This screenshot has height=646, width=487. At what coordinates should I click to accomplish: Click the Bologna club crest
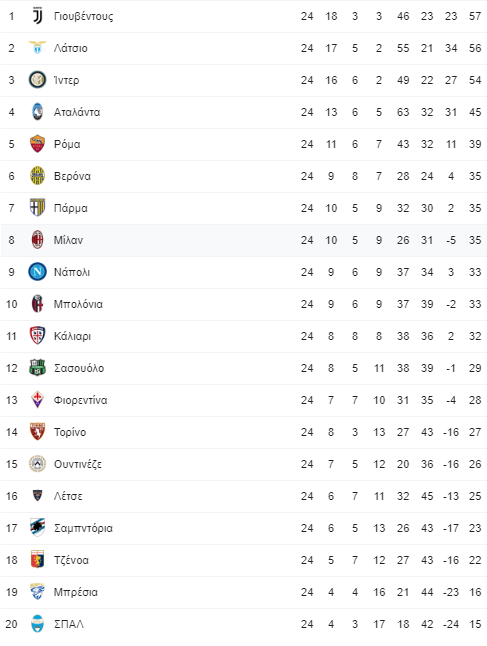[37, 304]
